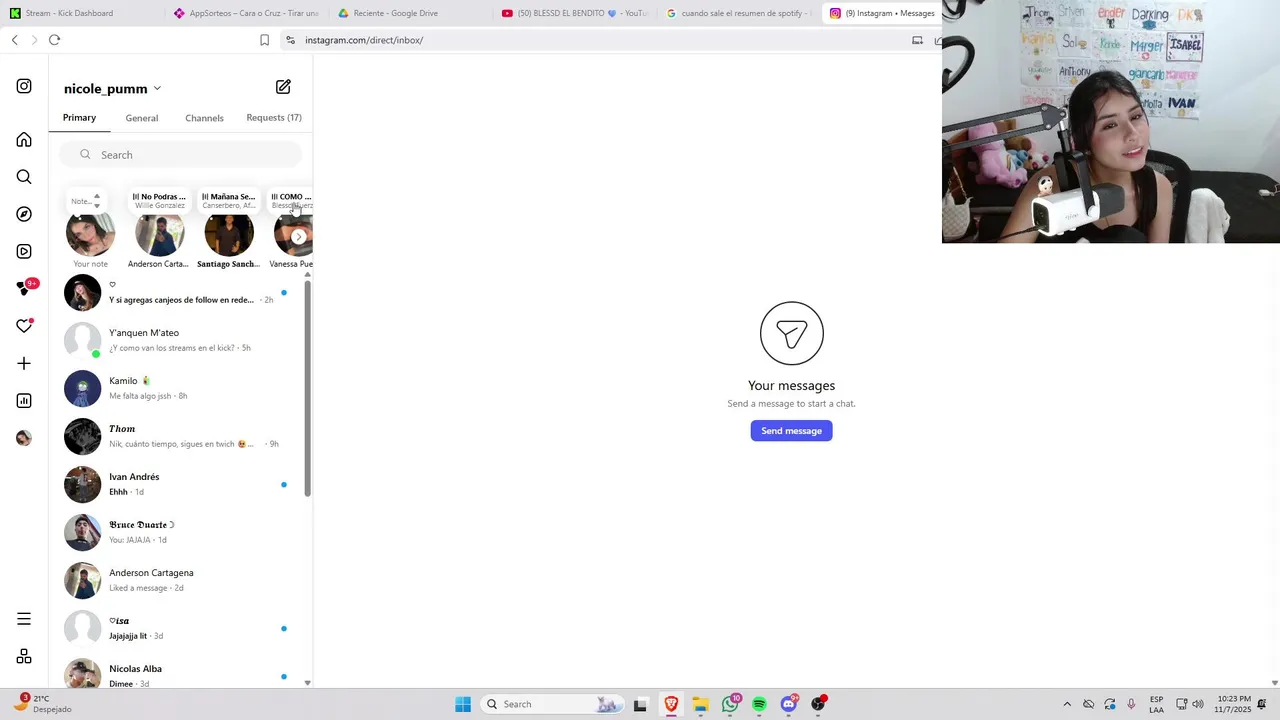Switch to the Reciente - Google Drive tab

(410, 13)
